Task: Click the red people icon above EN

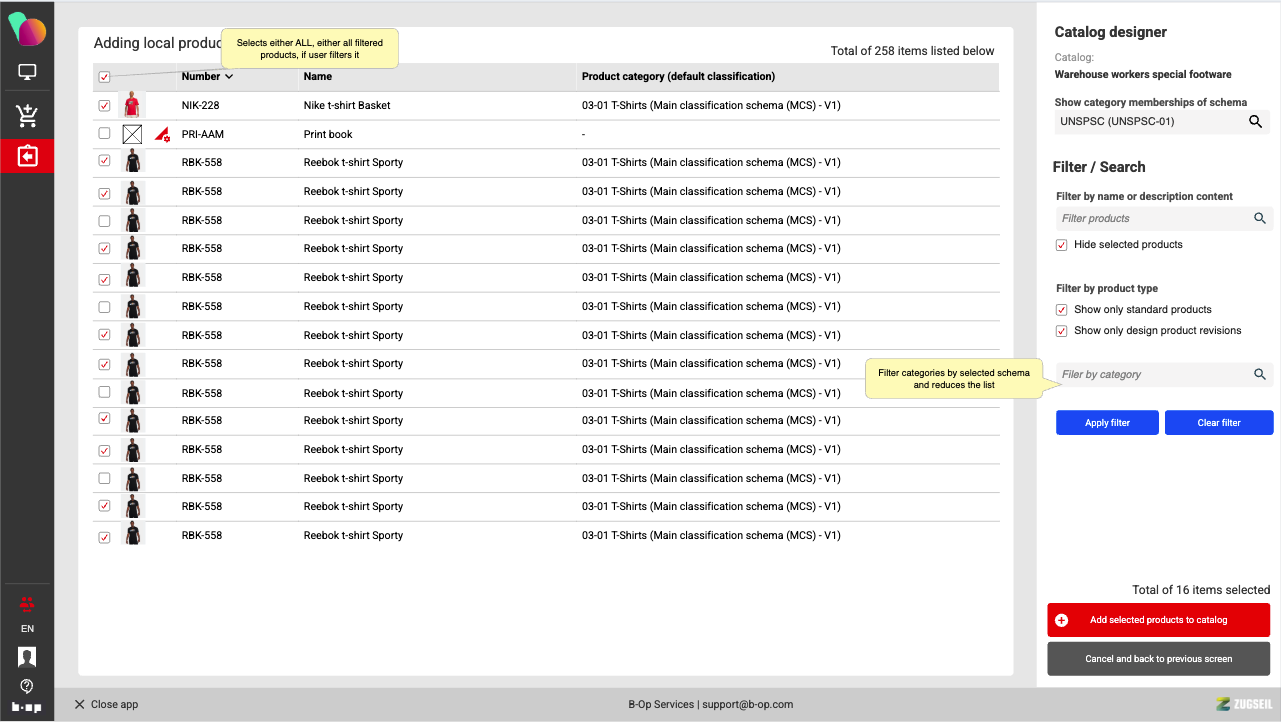Action: click(x=27, y=603)
